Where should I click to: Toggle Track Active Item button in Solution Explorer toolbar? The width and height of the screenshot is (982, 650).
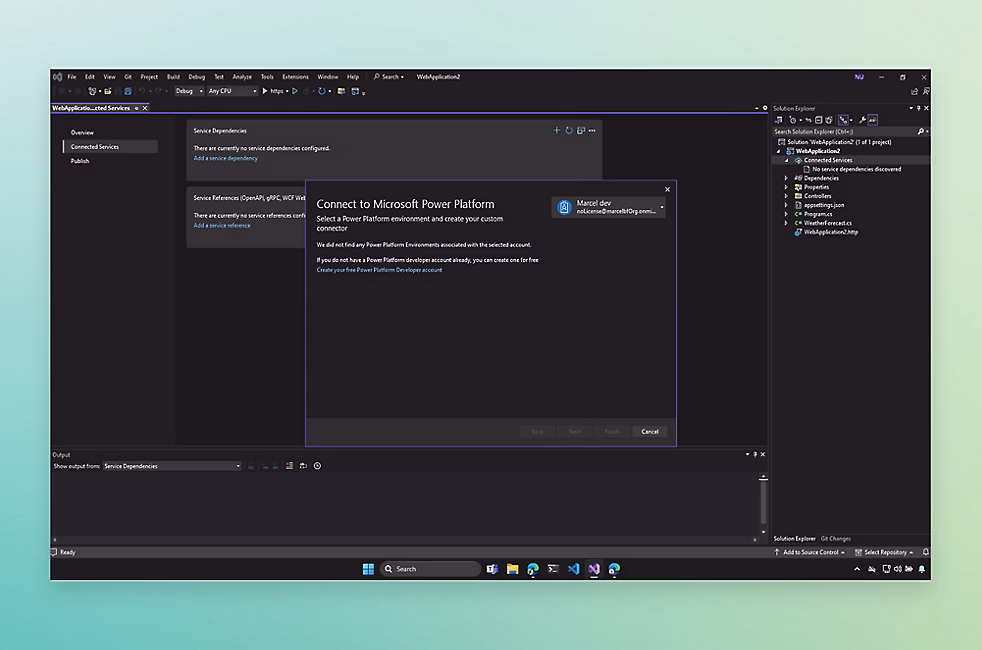tap(843, 120)
